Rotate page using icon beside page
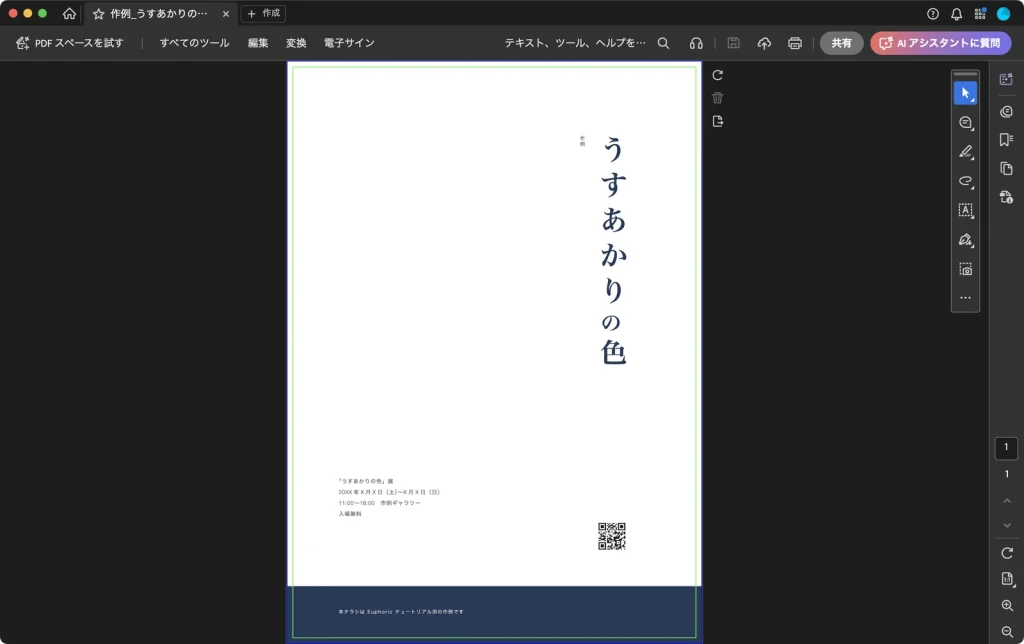The image size is (1024, 644). (717, 75)
